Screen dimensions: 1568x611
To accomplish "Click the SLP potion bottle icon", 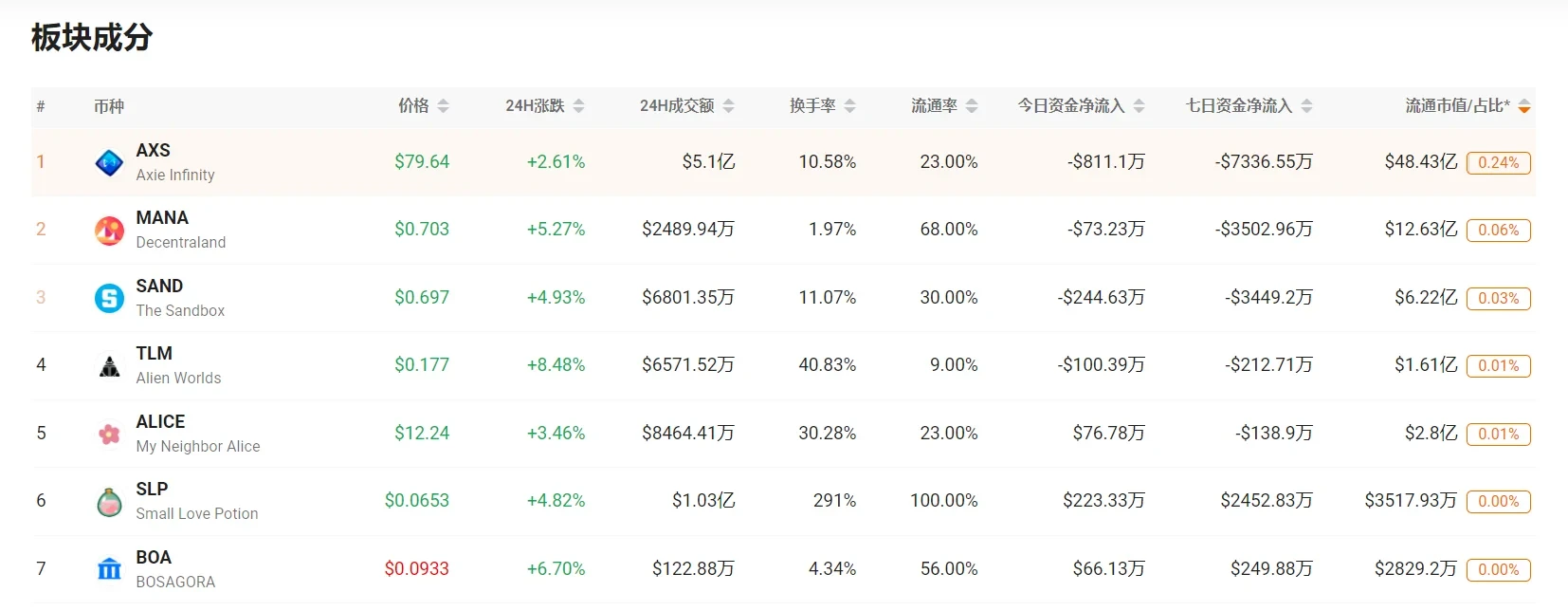I will (x=109, y=501).
